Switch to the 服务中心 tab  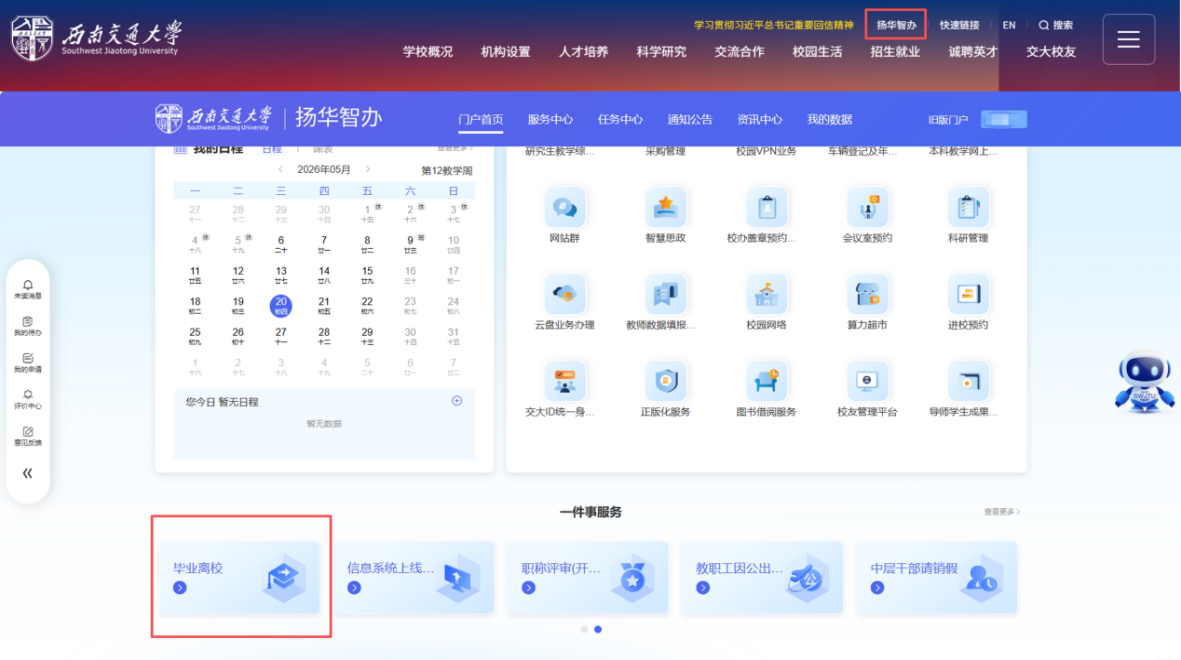tap(550, 120)
